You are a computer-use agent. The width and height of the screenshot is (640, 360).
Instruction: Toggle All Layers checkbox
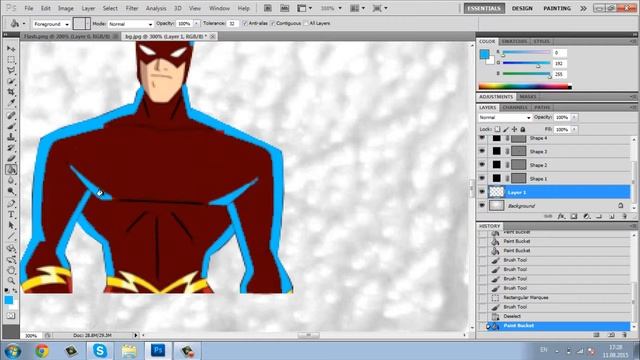pyautogui.click(x=306, y=24)
